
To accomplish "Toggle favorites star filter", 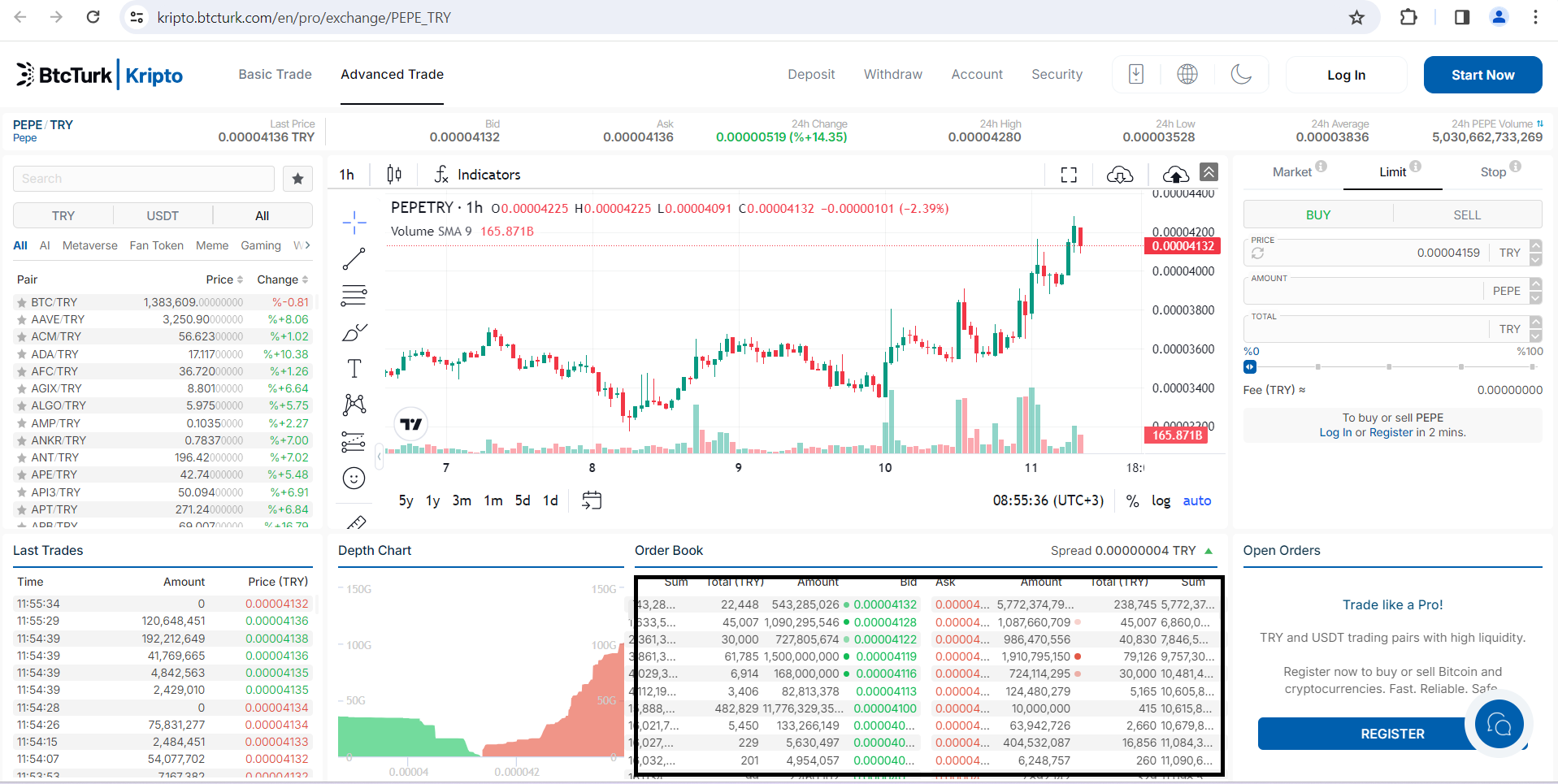I will click(297, 179).
